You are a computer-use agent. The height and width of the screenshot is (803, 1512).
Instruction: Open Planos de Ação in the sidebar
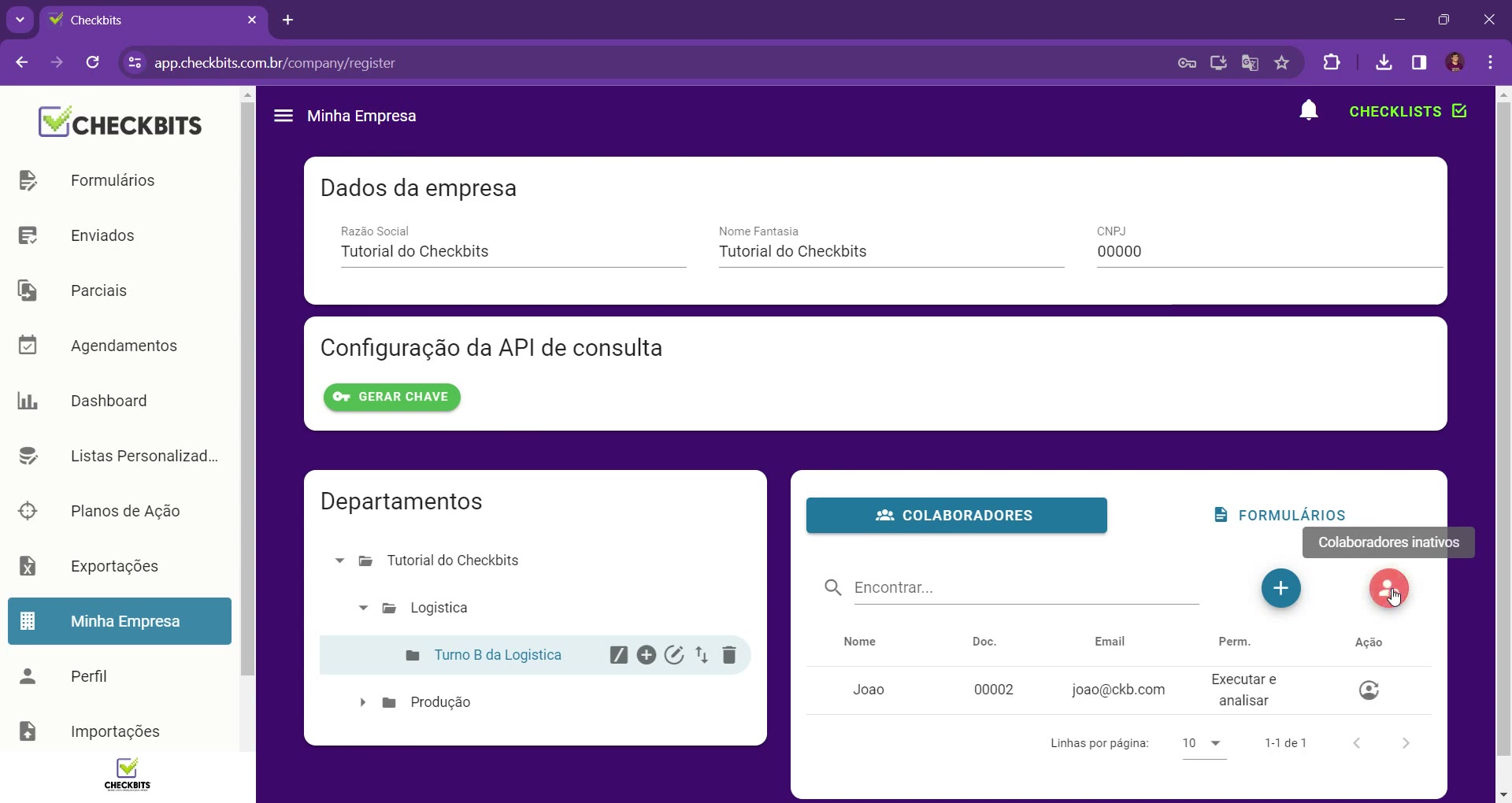tap(120, 511)
